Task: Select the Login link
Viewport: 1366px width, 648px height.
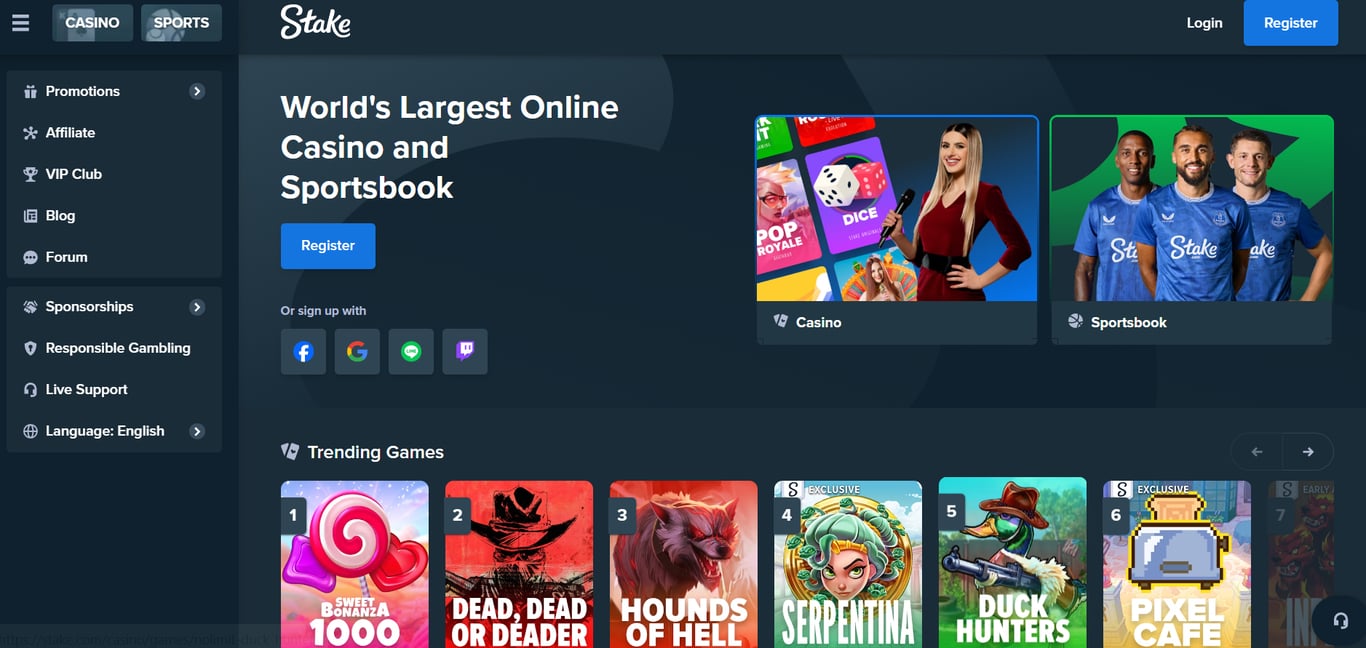Action: click(1204, 23)
